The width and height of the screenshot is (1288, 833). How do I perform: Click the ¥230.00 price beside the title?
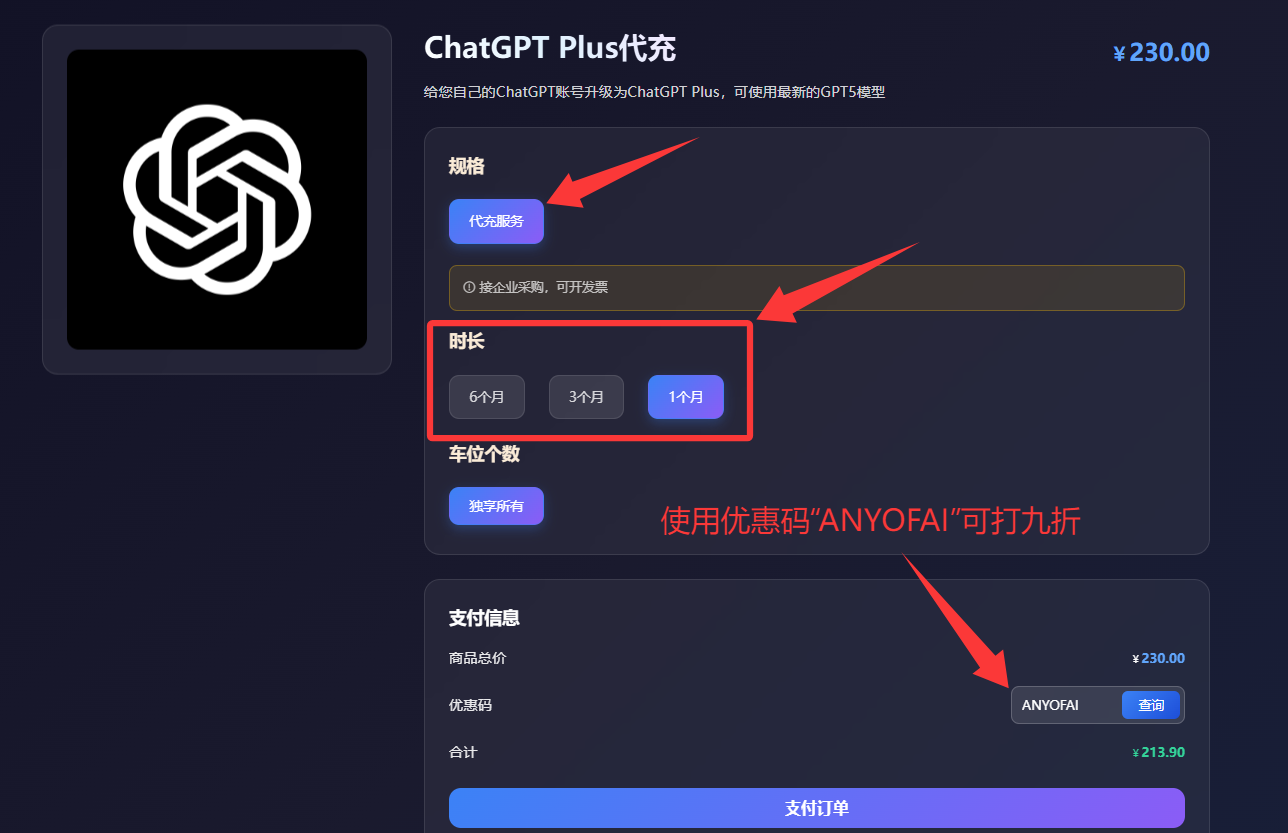point(1161,52)
